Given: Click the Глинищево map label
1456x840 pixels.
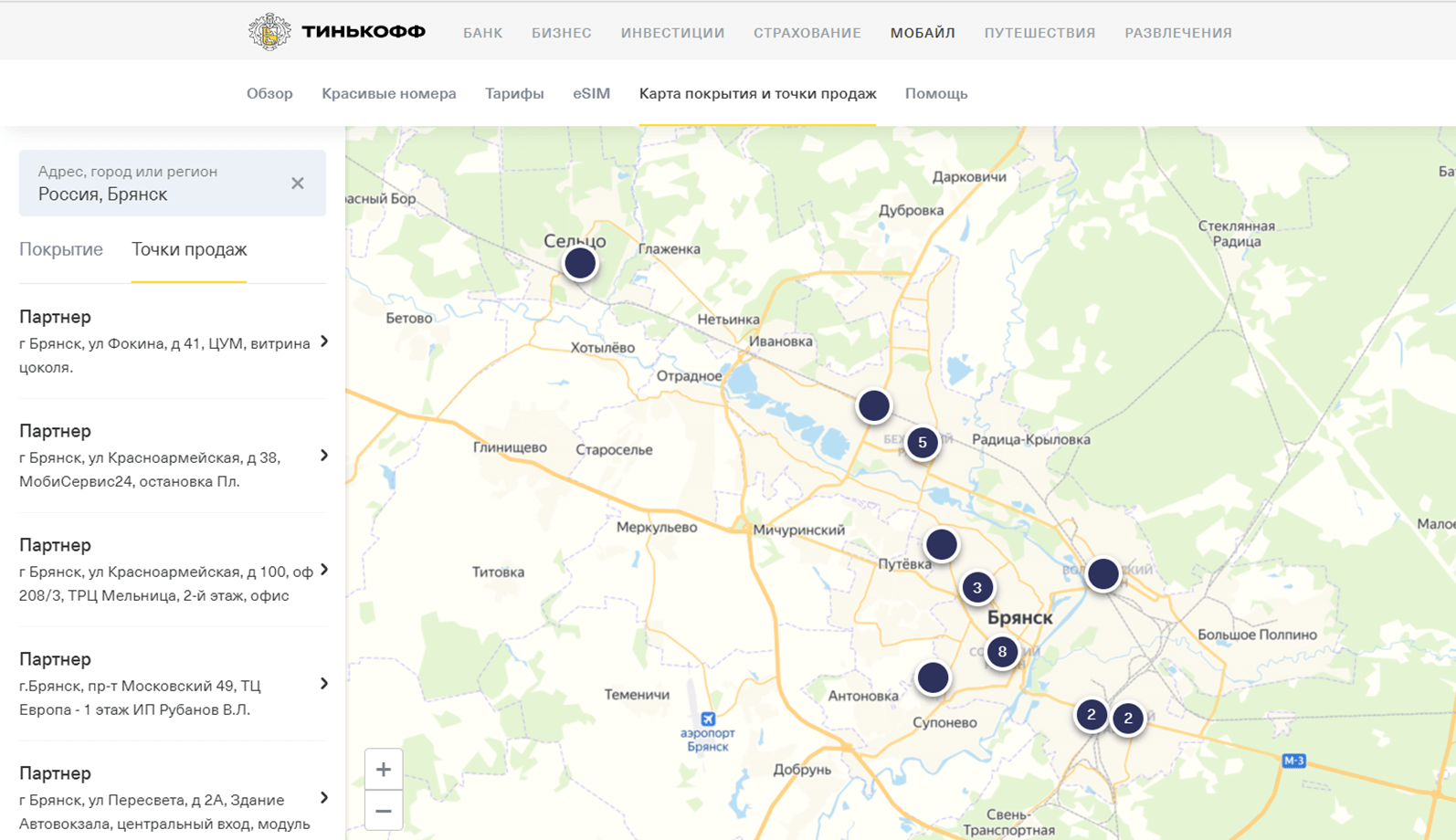Looking at the screenshot, I should coord(510,447).
